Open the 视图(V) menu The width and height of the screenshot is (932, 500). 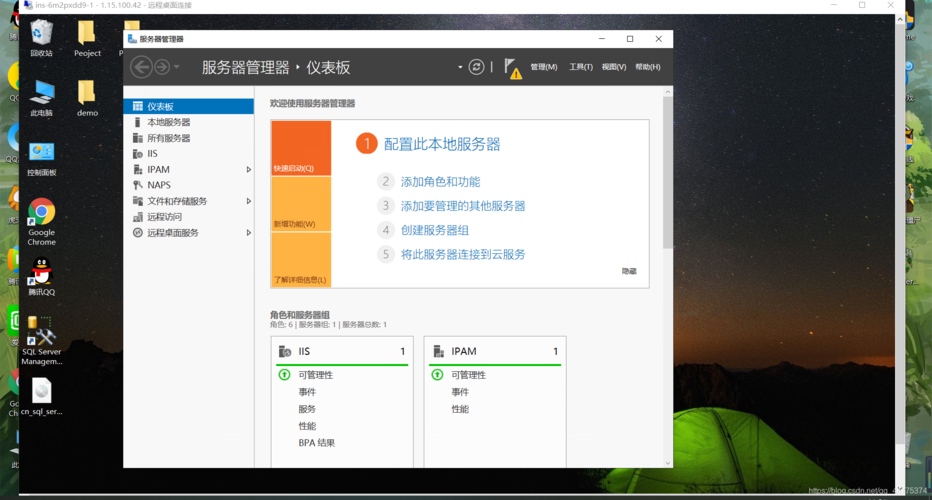pos(613,67)
